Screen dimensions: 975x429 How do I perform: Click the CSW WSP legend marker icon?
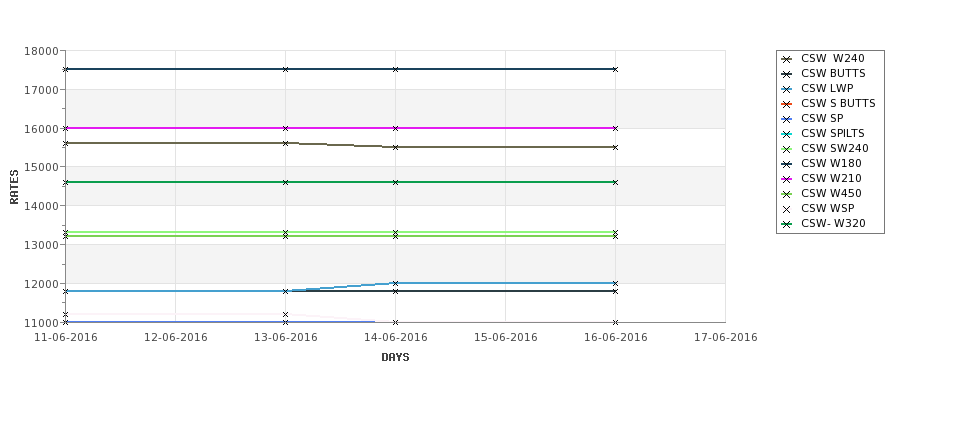(x=787, y=209)
